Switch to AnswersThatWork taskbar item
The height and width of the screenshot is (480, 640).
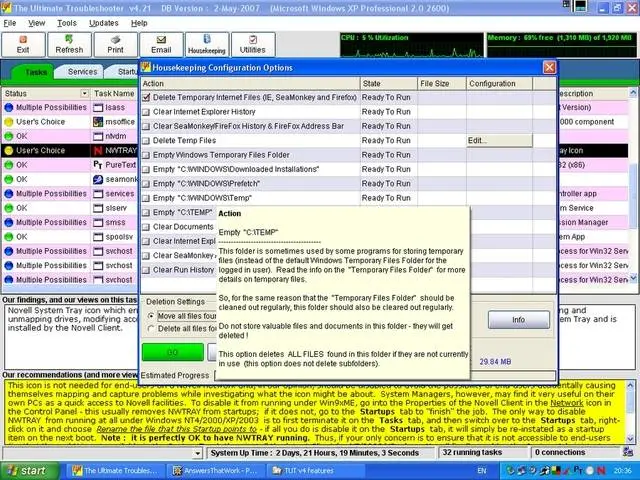pyautogui.click(x=216, y=471)
